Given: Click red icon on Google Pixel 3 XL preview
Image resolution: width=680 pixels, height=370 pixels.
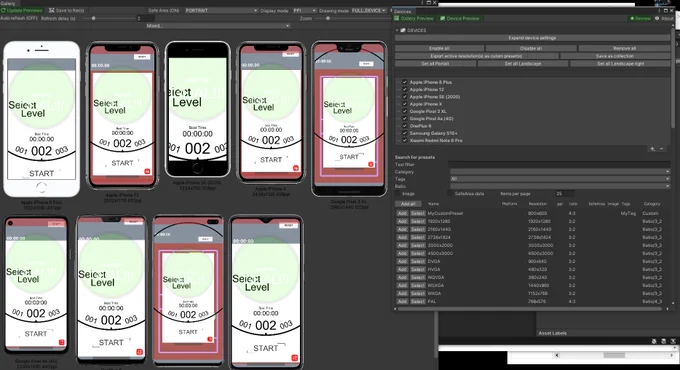Looking at the screenshot, I should coord(371,164).
